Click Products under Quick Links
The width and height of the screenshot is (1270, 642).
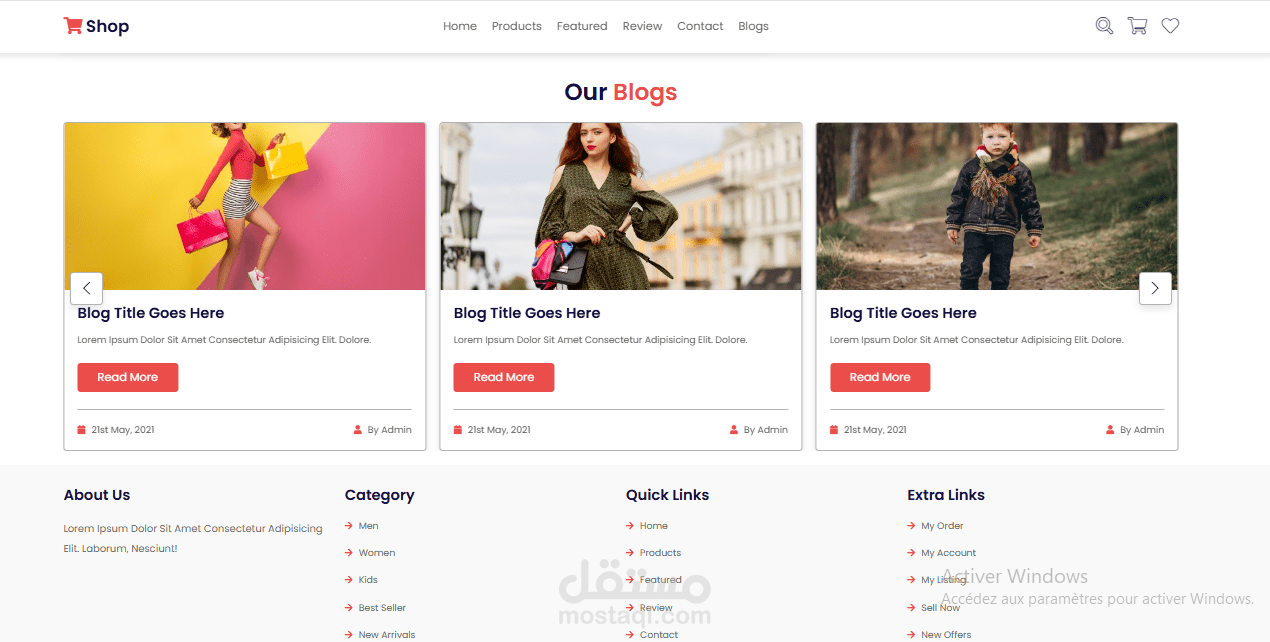point(654,553)
